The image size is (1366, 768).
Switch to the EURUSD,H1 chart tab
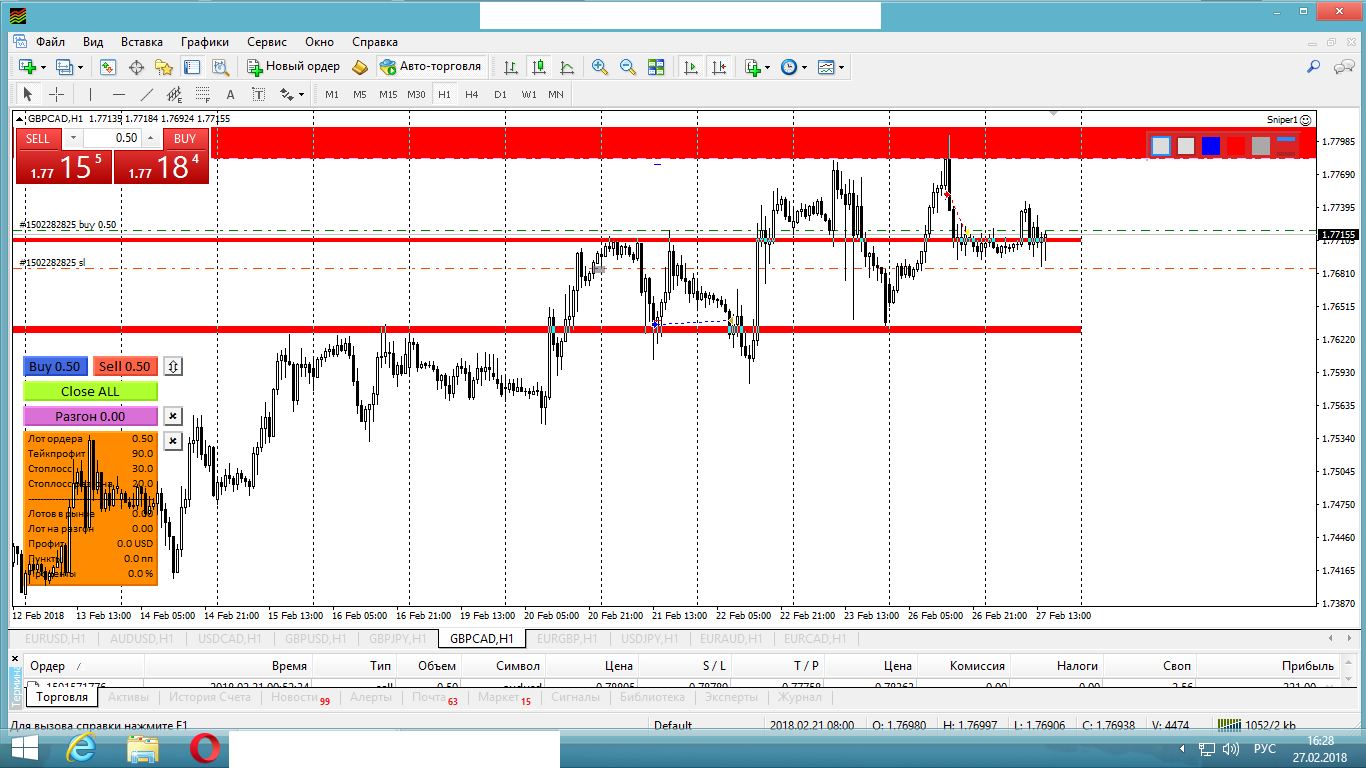point(55,638)
